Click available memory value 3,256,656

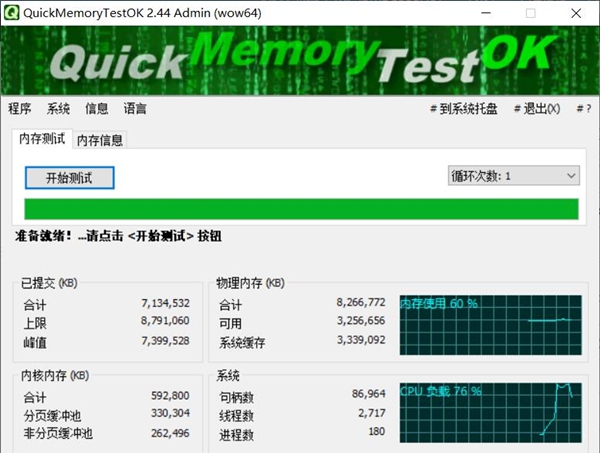coord(361,321)
